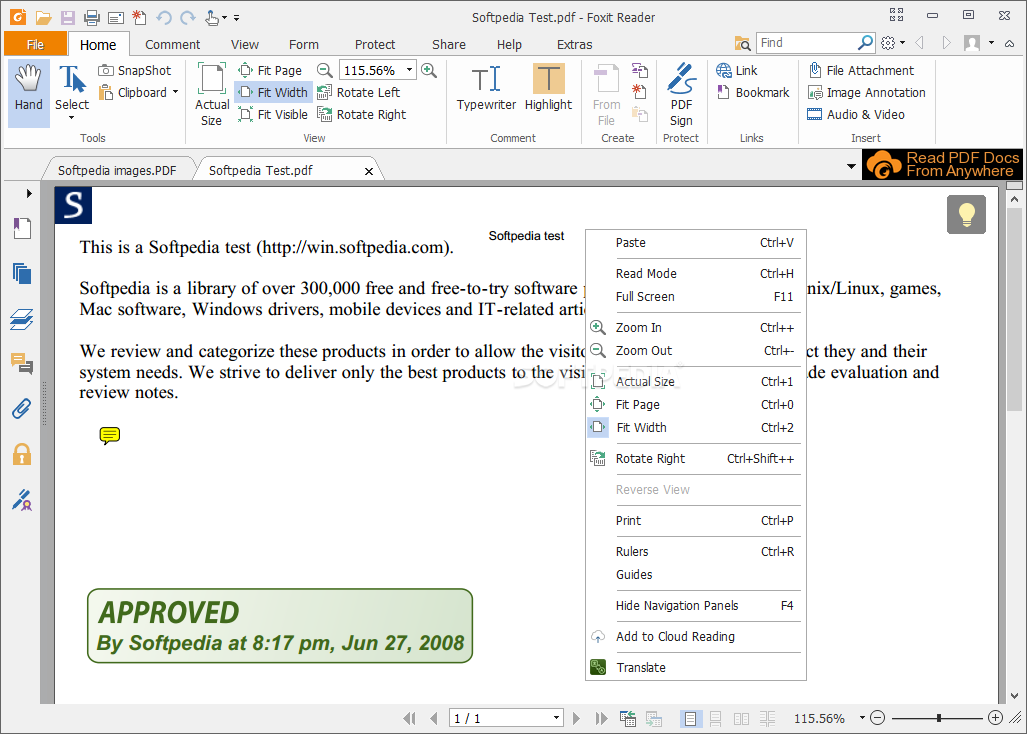Enable single page view in status bar
1027x734 pixels.
click(x=690, y=718)
